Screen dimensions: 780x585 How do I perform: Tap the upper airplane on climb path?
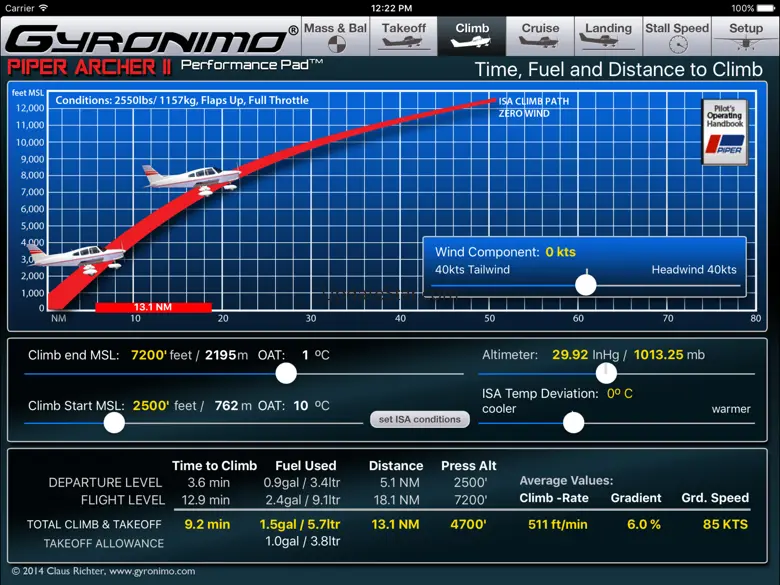coord(190,179)
